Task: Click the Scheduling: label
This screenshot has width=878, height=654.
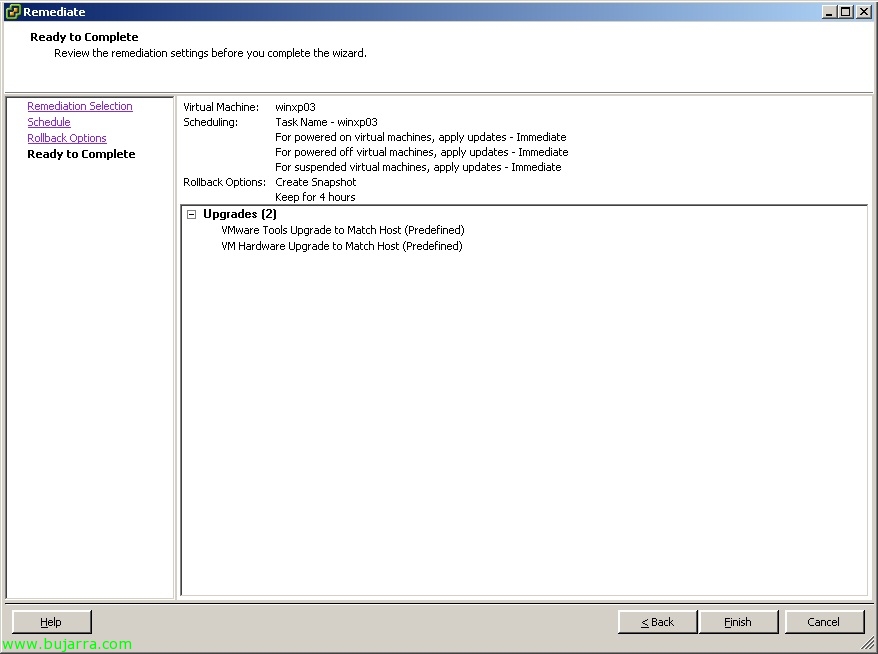Action: [x=210, y=122]
